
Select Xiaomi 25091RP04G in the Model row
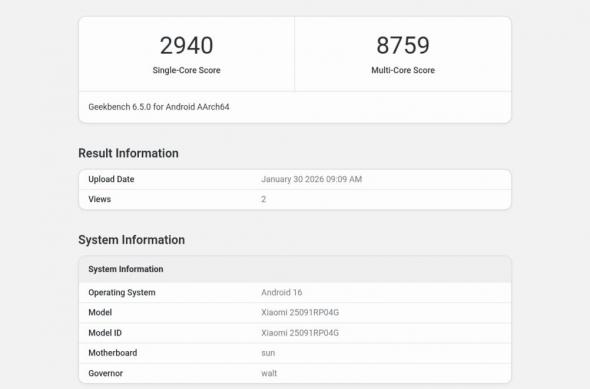coord(300,312)
